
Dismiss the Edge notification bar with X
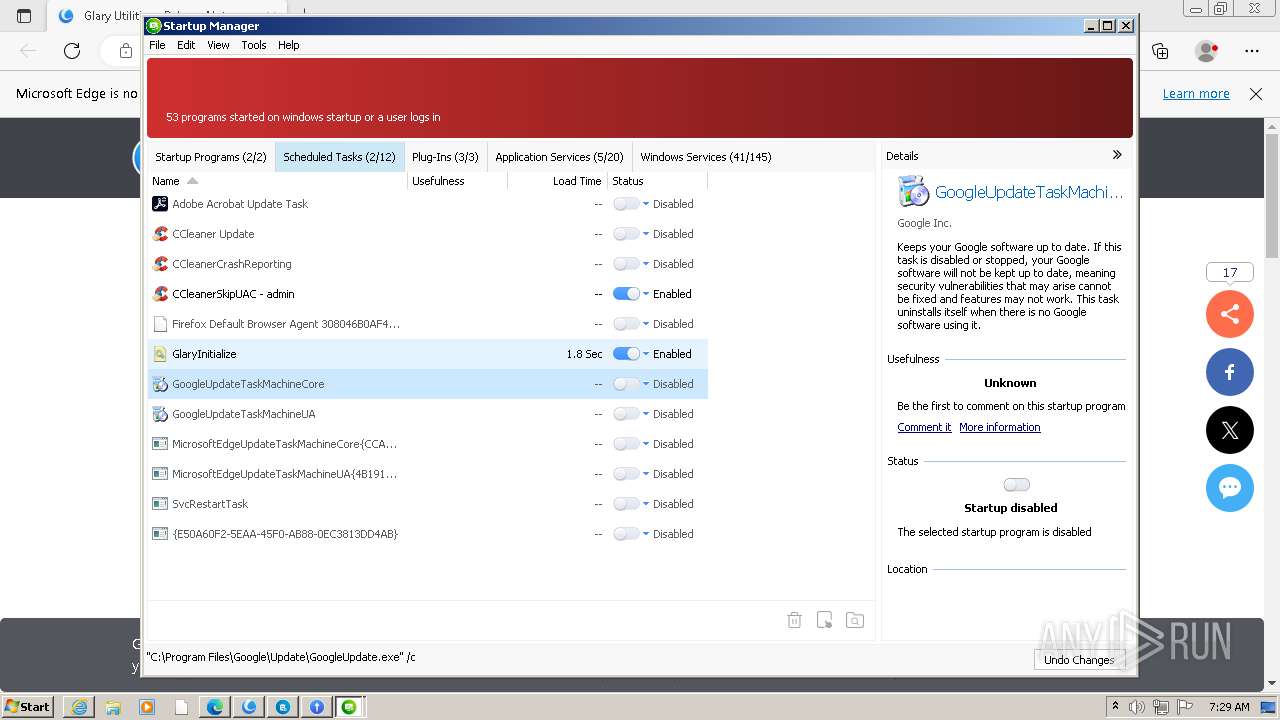coord(1256,94)
